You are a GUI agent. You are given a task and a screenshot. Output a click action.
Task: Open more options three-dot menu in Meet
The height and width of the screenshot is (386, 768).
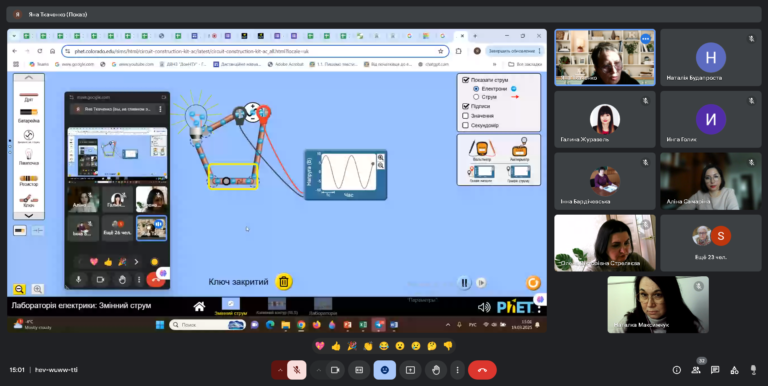coord(457,370)
